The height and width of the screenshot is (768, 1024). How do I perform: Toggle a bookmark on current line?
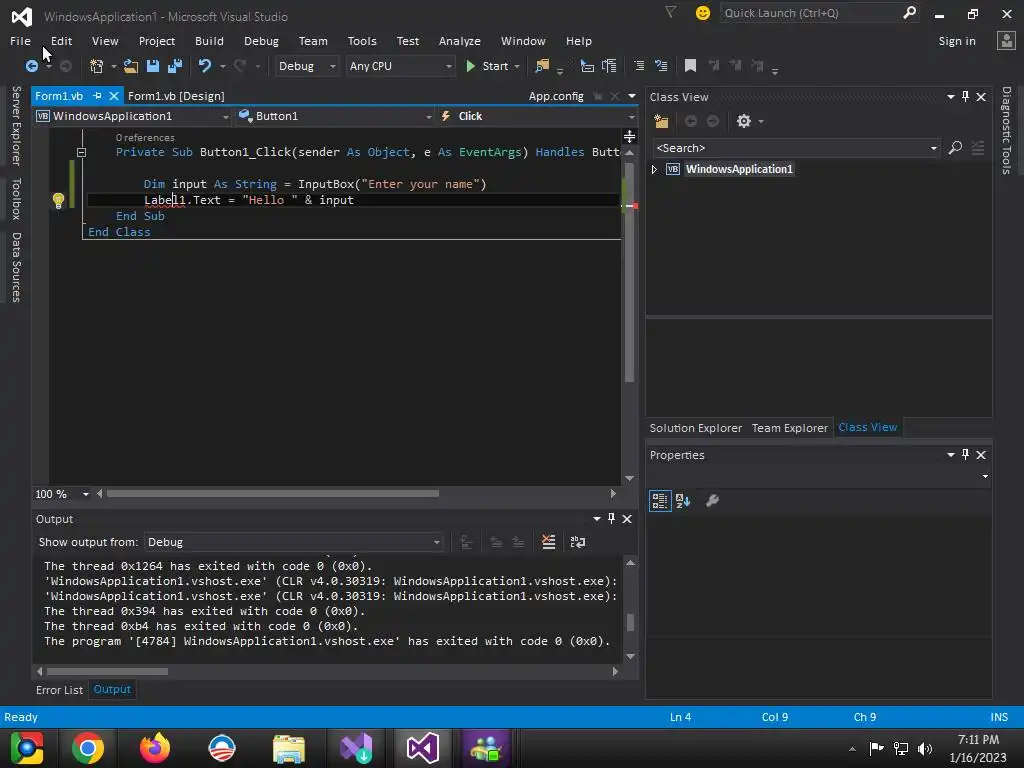pyautogui.click(x=690, y=66)
